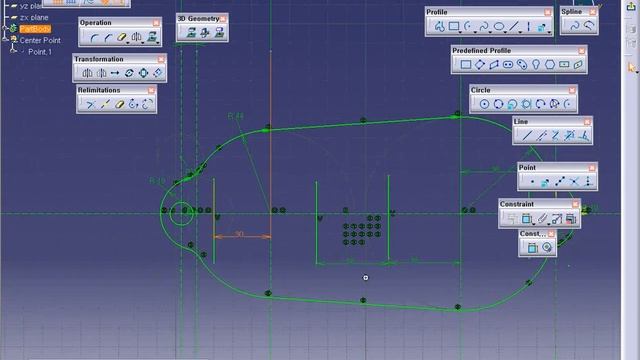Screen dimensions: 640x360
Task: Click the arc icon in Profile toolbar
Action: tap(468, 27)
